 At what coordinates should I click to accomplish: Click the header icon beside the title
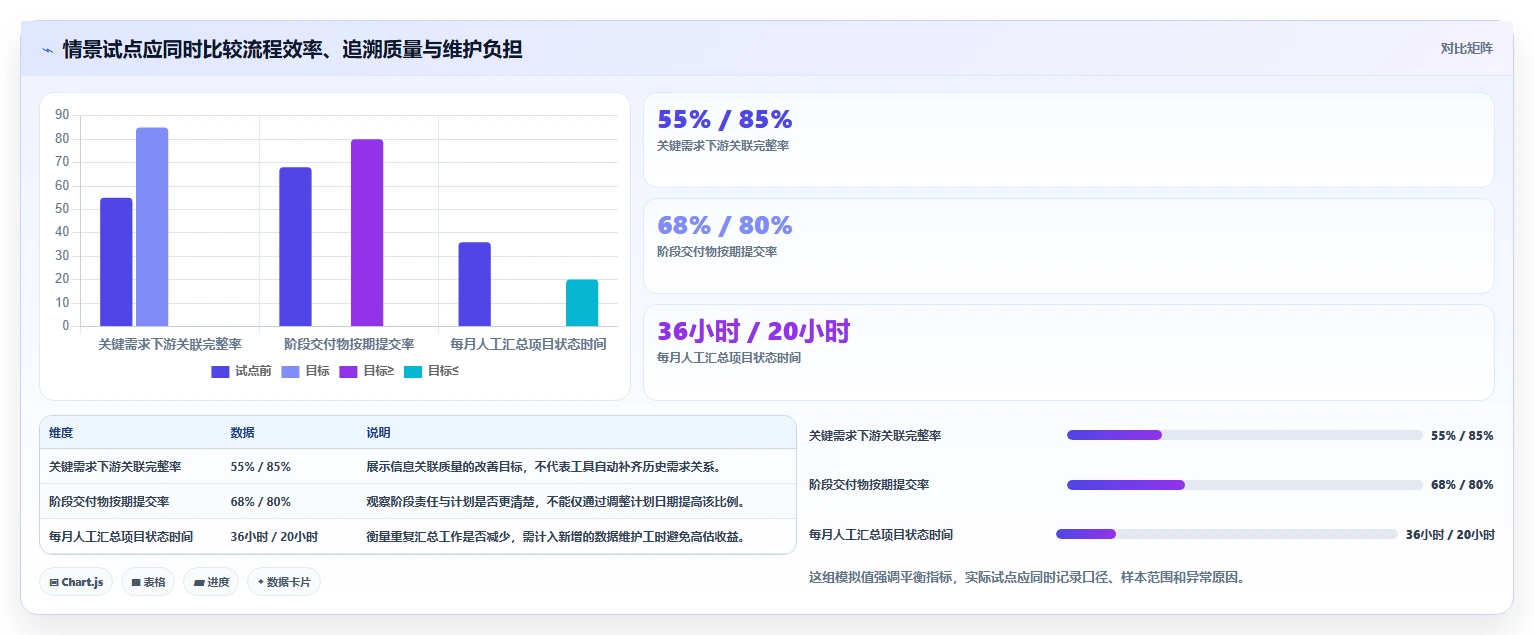tap(47, 50)
